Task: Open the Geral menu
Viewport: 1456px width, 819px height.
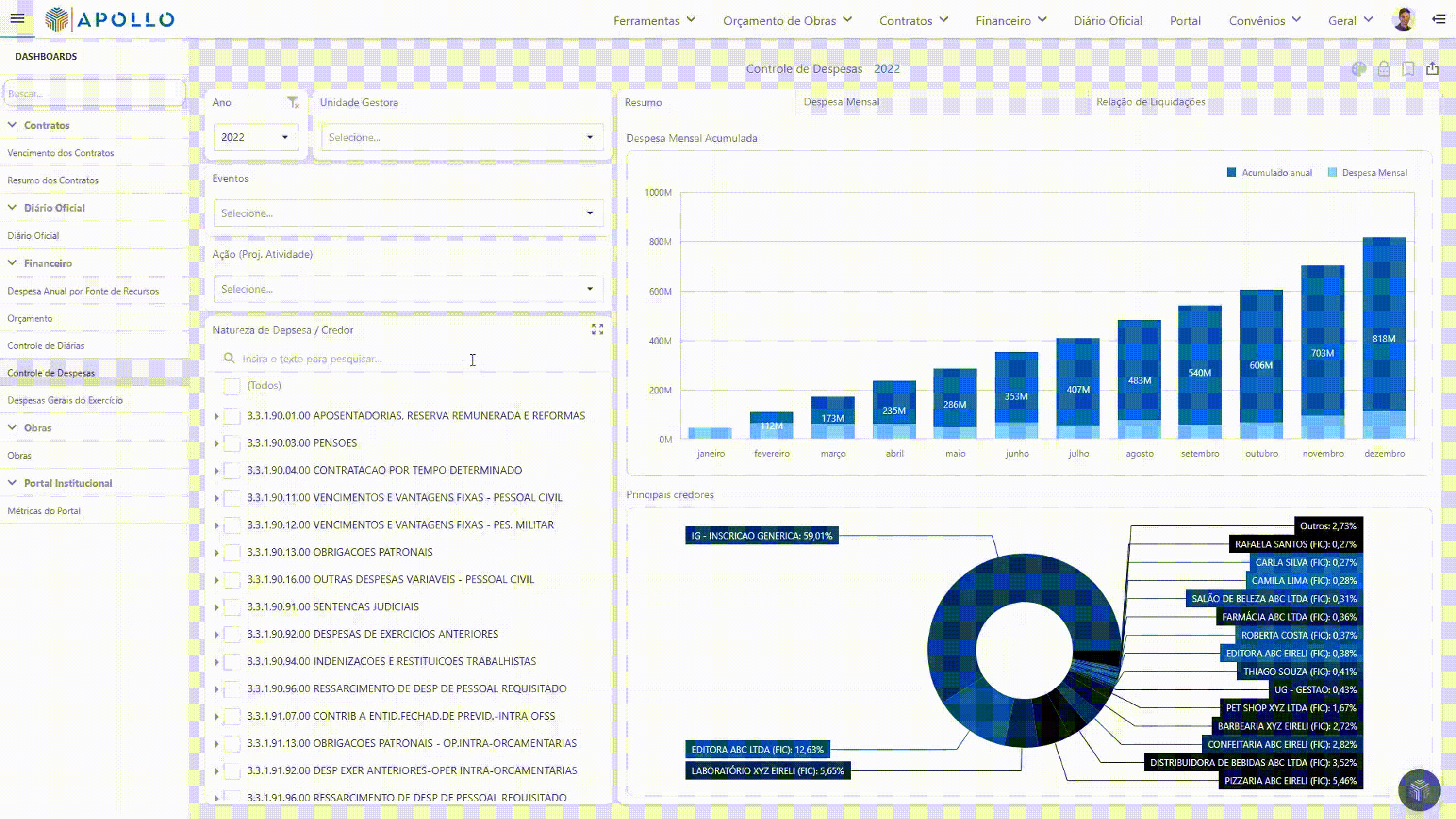Action: click(x=1350, y=20)
